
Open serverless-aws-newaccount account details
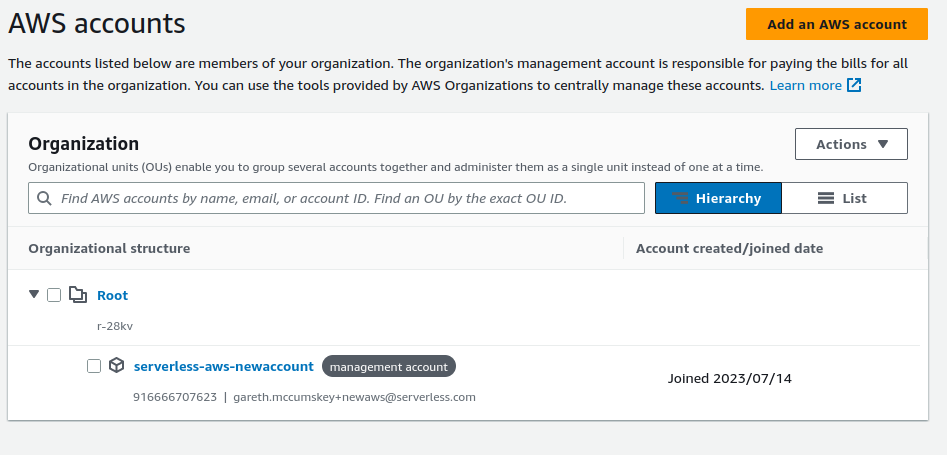coord(223,366)
